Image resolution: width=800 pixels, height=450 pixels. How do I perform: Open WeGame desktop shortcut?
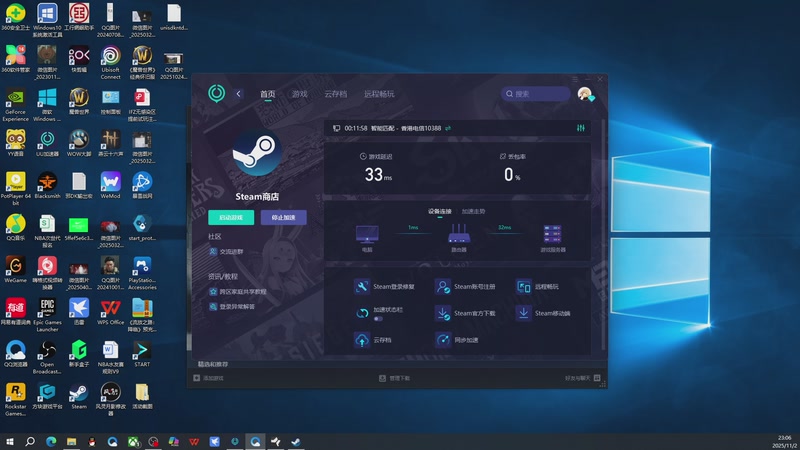(15, 270)
